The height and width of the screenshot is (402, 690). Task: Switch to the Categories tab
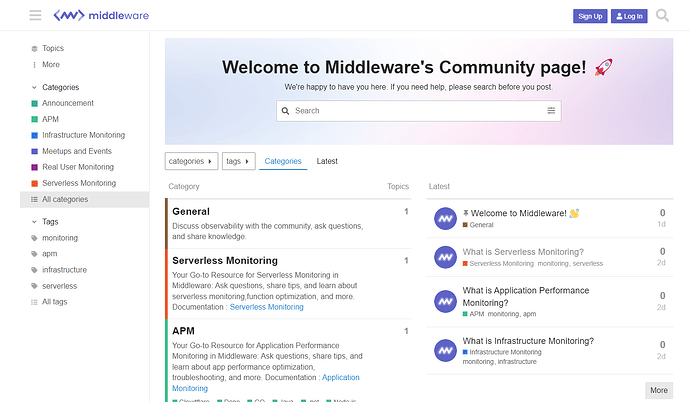point(283,161)
